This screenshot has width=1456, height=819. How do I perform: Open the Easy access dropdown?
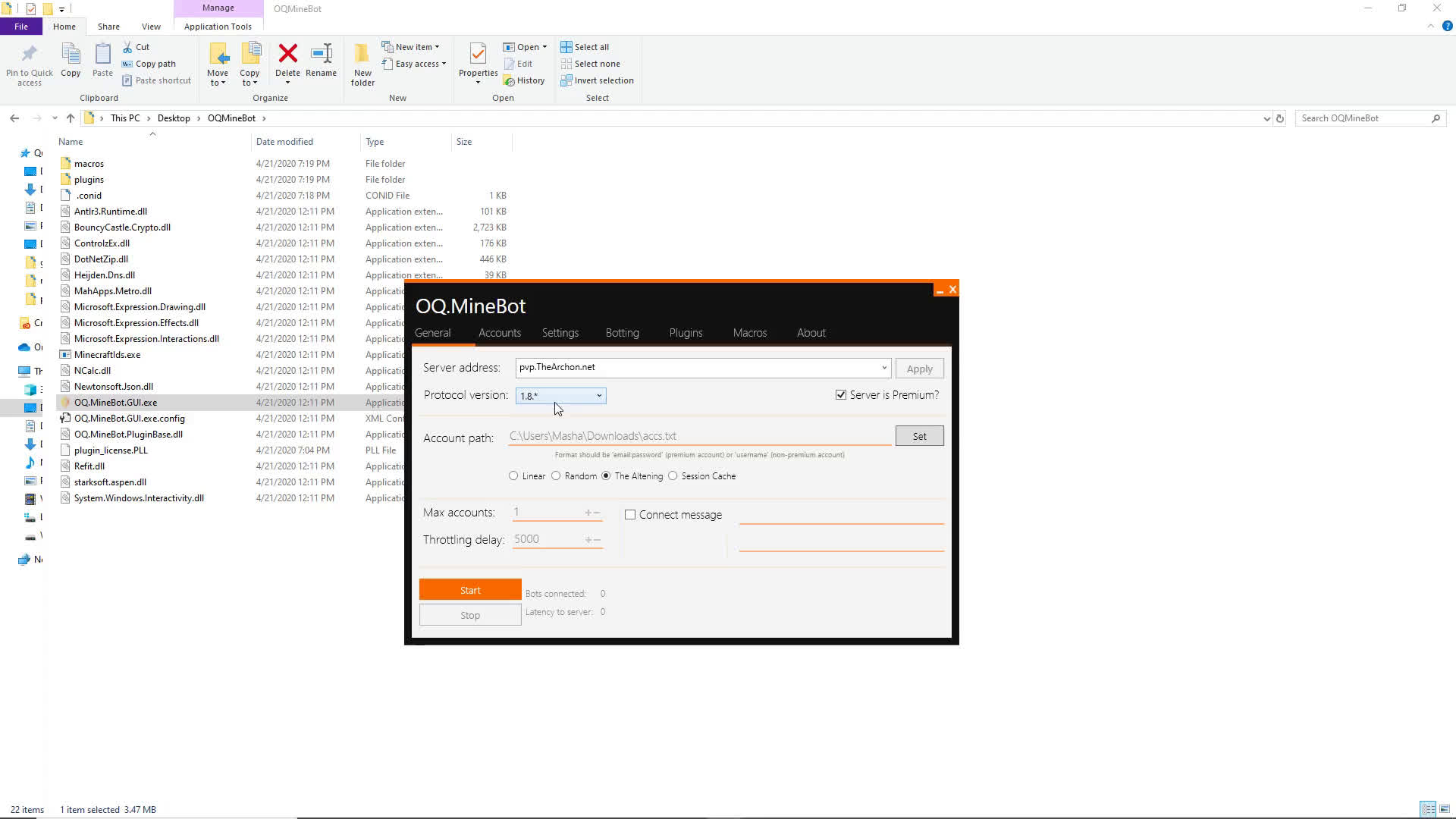[x=414, y=64]
